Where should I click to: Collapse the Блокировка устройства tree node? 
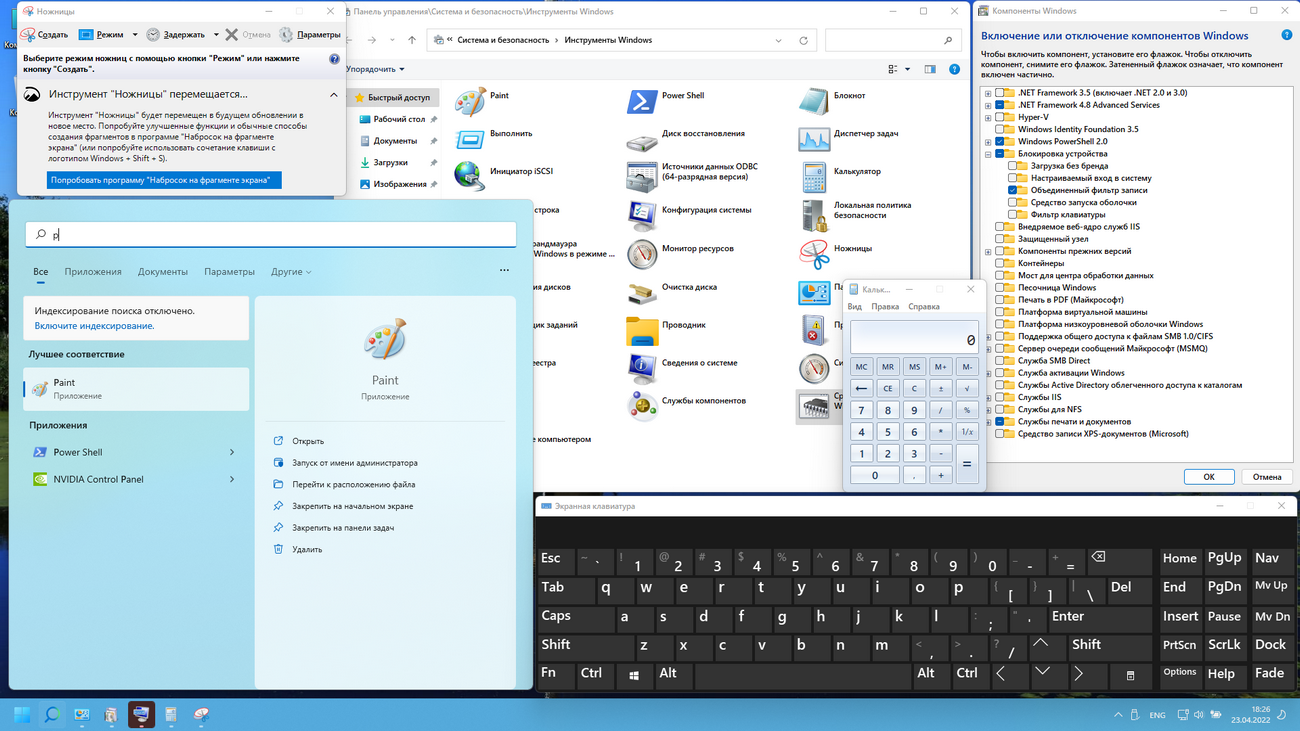(x=988, y=154)
